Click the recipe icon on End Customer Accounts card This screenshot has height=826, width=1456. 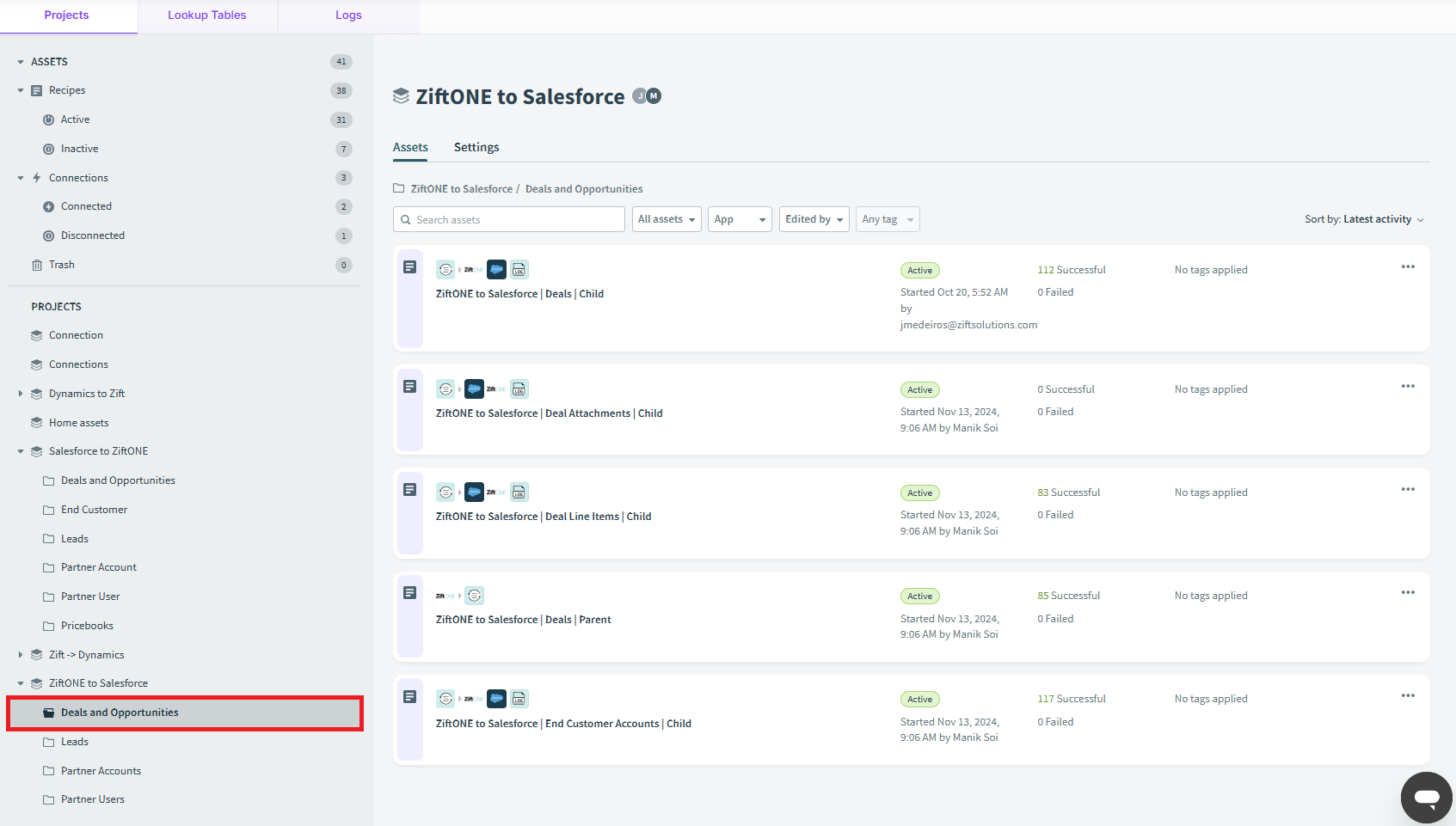tap(410, 696)
